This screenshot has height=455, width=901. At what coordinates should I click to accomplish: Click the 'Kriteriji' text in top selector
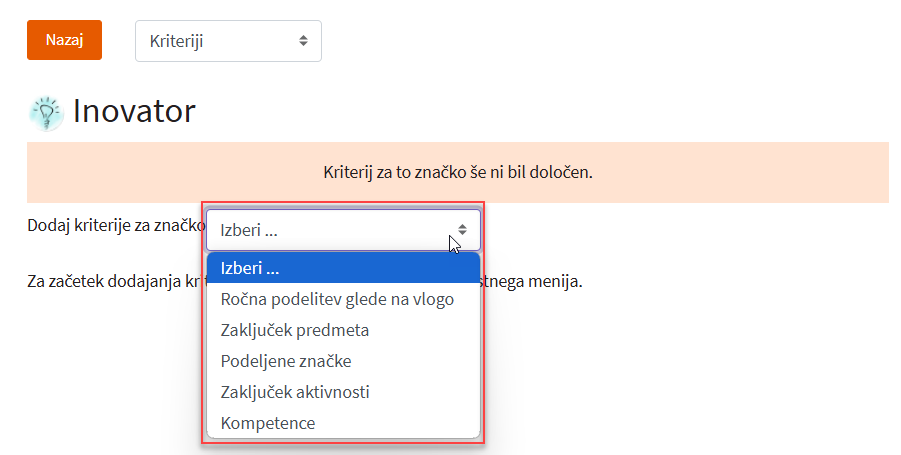[x=178, y=41]
